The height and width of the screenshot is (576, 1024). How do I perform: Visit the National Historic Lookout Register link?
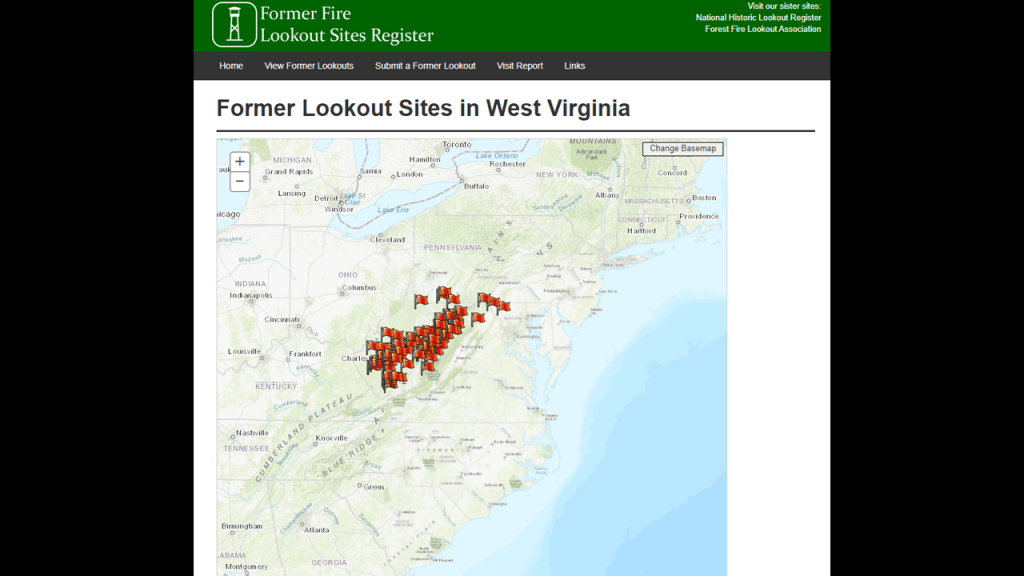coord(758,18)
